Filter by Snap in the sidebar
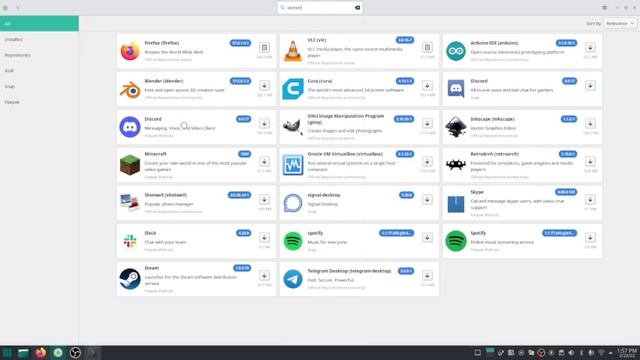This screenshot has width=640, height=360. click(39, 87)
